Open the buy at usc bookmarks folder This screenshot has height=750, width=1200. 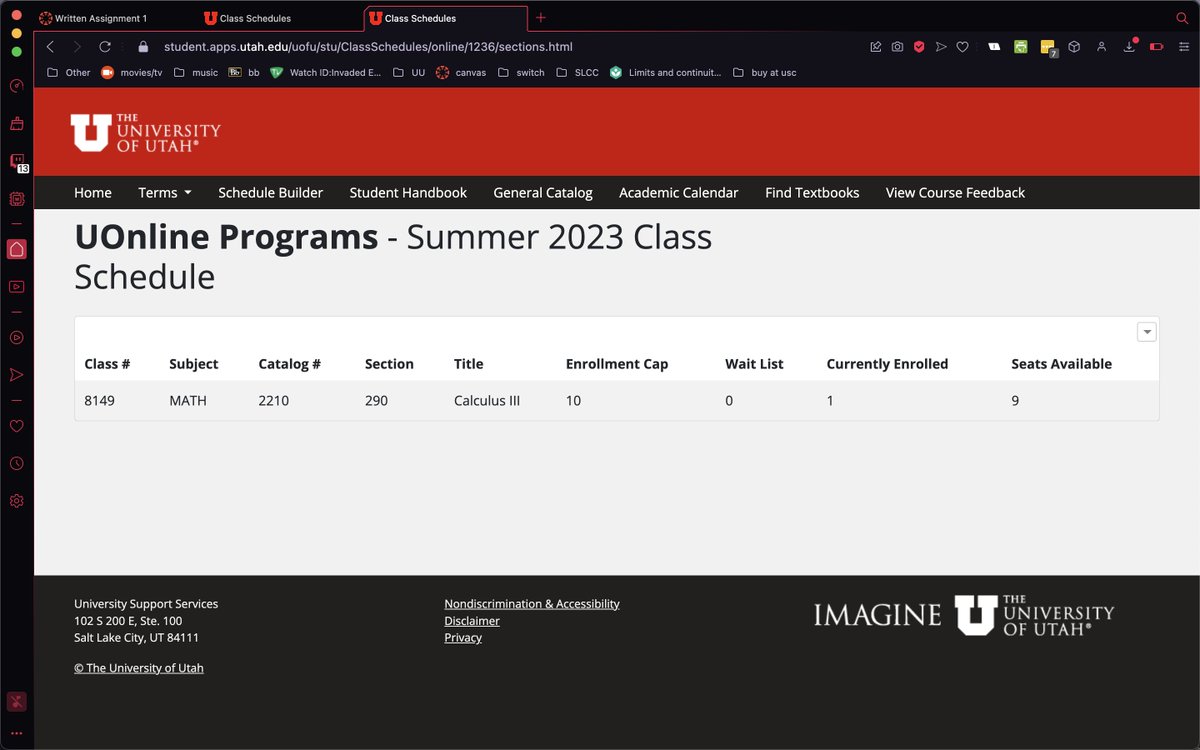click(x=765, y=73)
